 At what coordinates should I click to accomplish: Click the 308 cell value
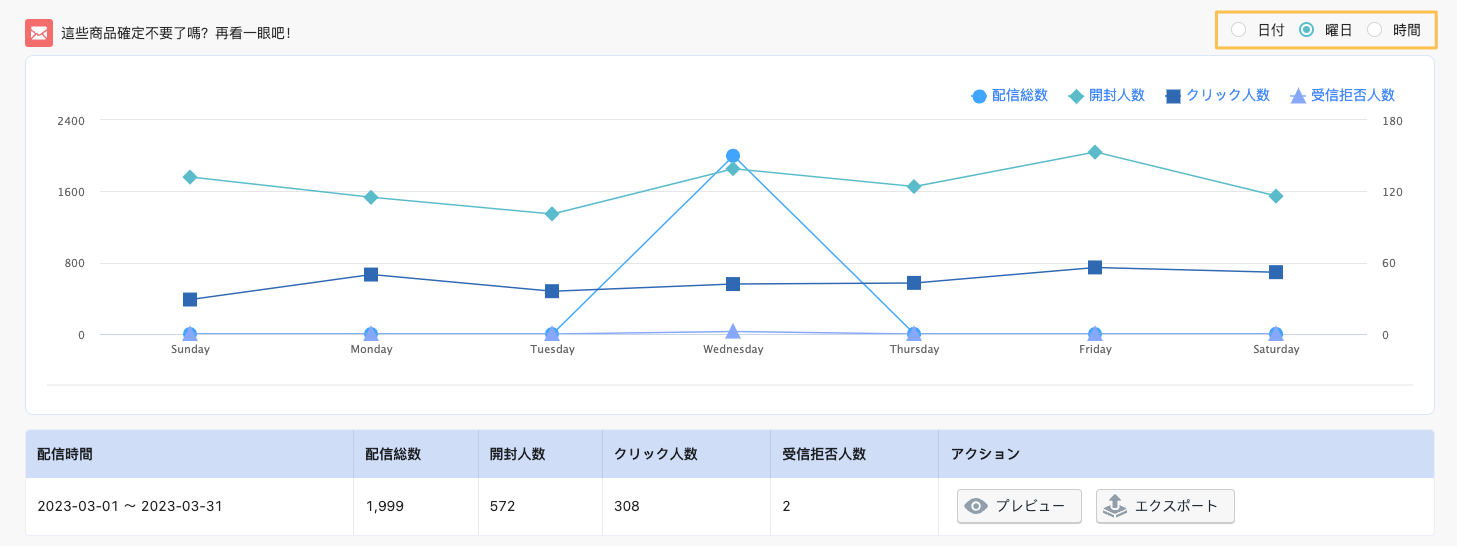[x=627, y=506]
